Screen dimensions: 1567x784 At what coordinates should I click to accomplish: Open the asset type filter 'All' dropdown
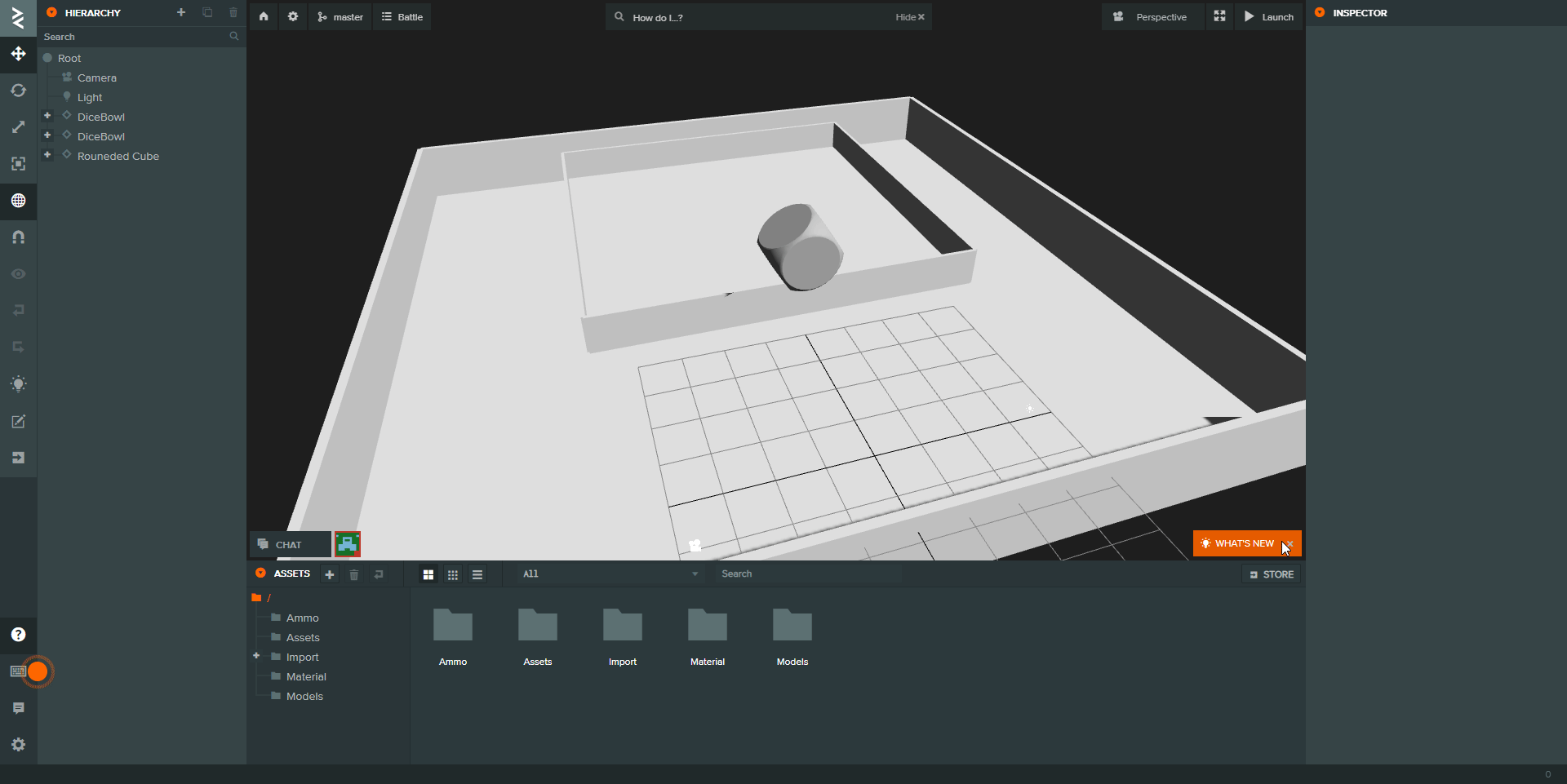tap(610, 574)
